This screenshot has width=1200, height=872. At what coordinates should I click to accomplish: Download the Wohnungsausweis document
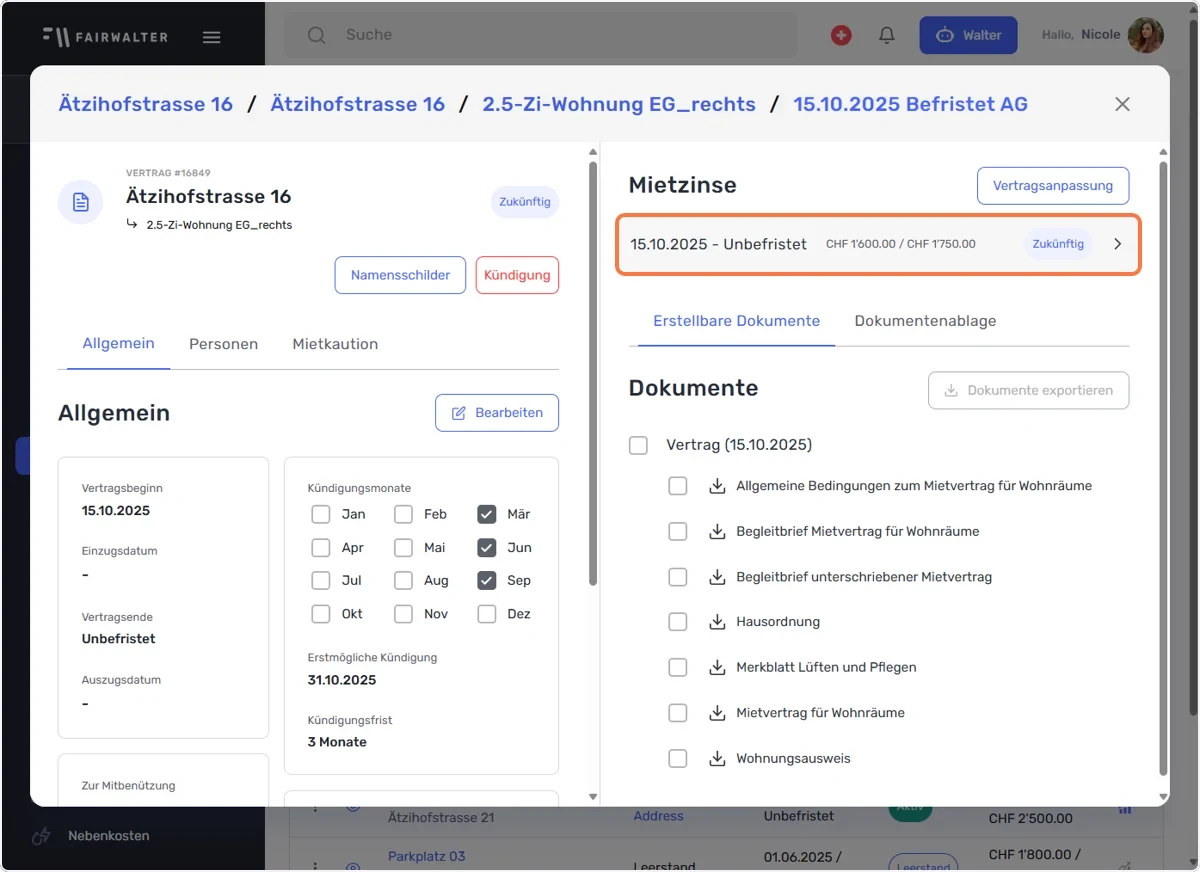coord(717,758)
